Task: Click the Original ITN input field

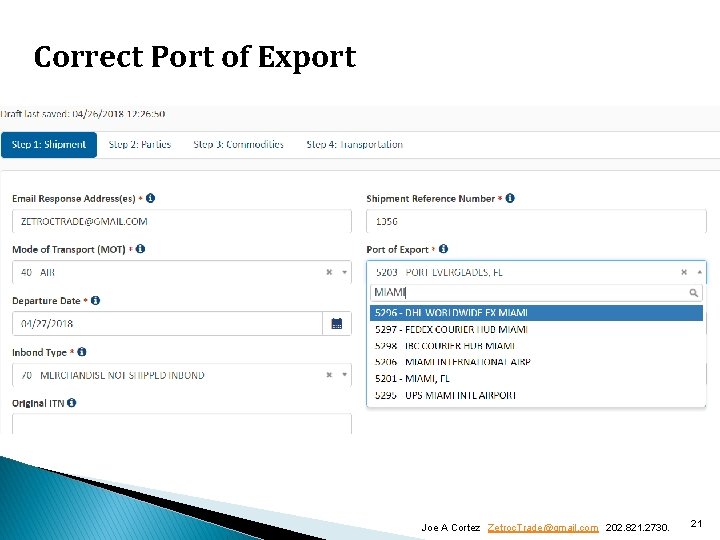Action: (182, 424)
